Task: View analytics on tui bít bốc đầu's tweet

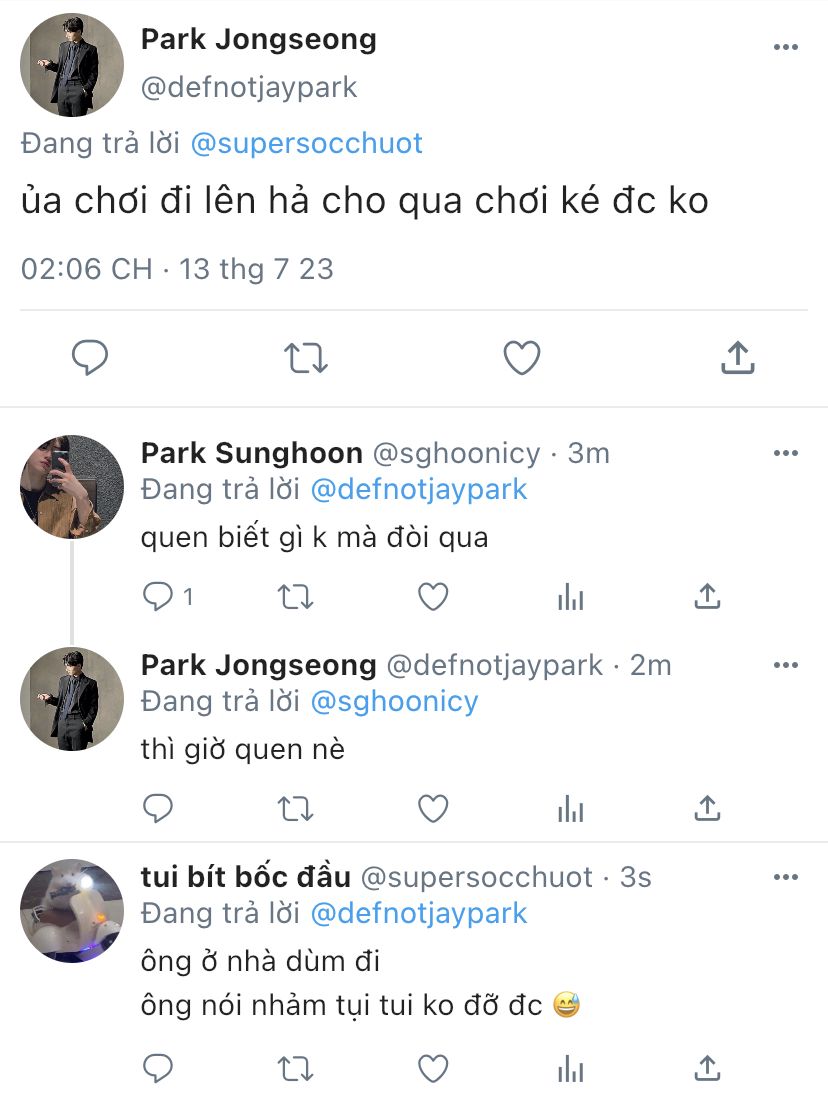Action: pyautogui.click(x=570, y=1067)
